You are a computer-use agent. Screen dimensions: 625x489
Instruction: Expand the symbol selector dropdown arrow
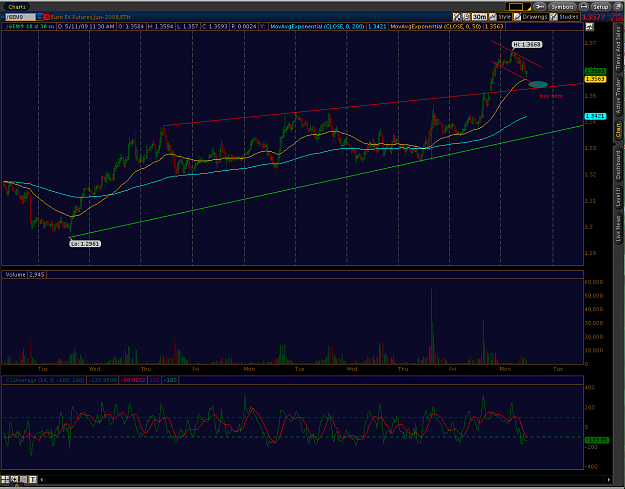click(39, 17)
